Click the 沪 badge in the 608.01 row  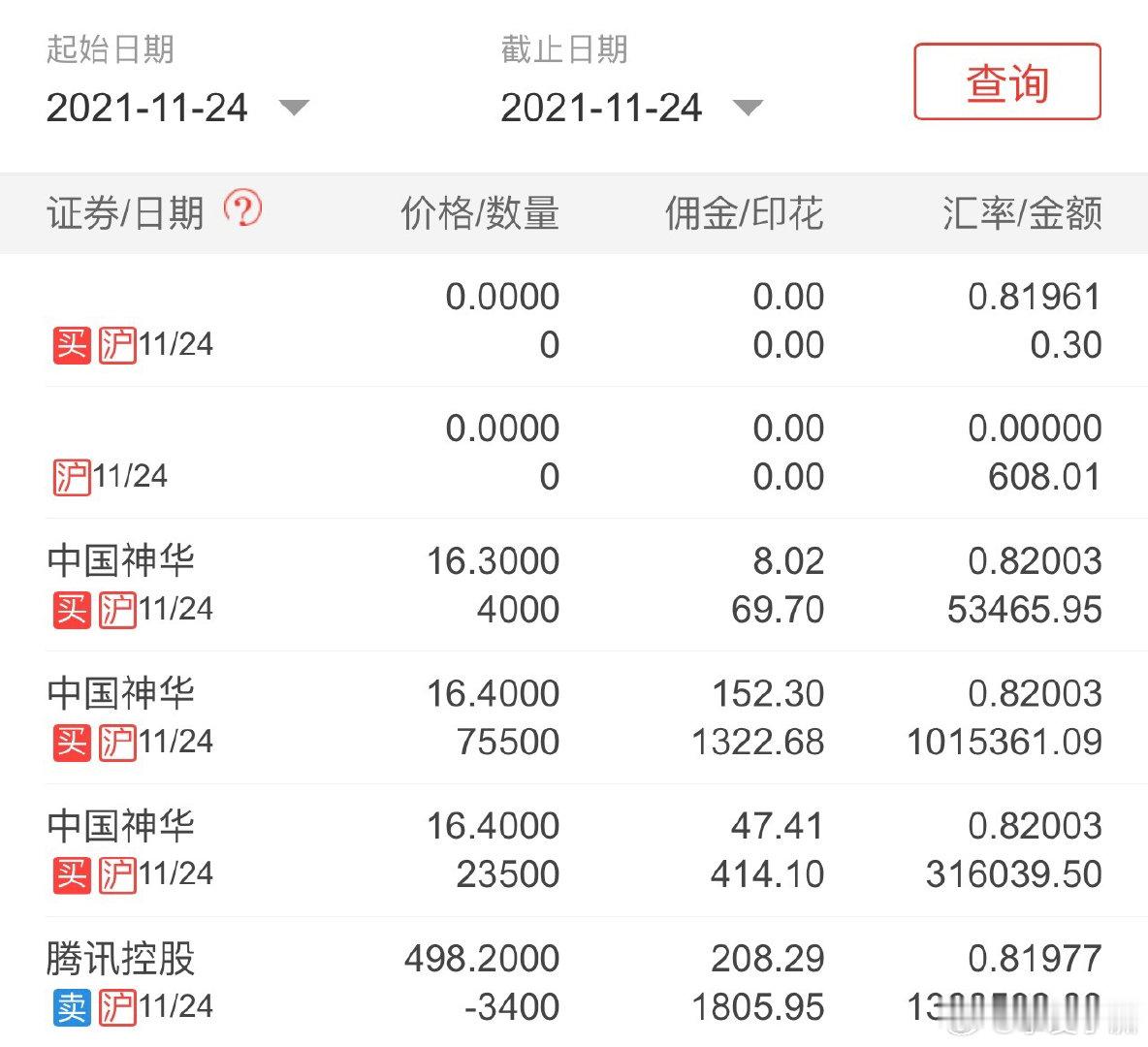[x=72, y=477]
